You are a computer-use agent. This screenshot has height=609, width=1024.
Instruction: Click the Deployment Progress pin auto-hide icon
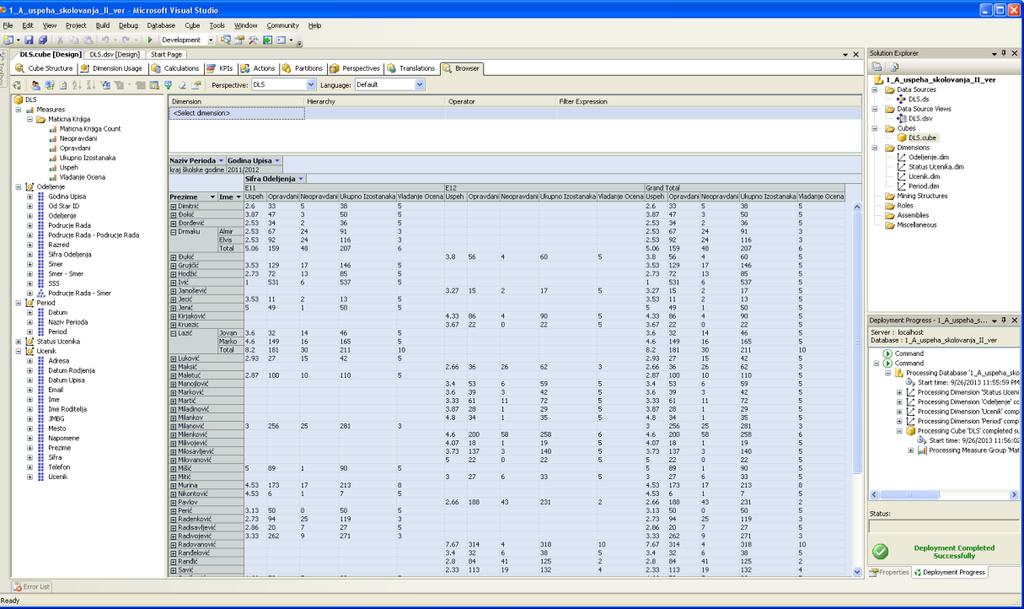tap(1004, 320)
